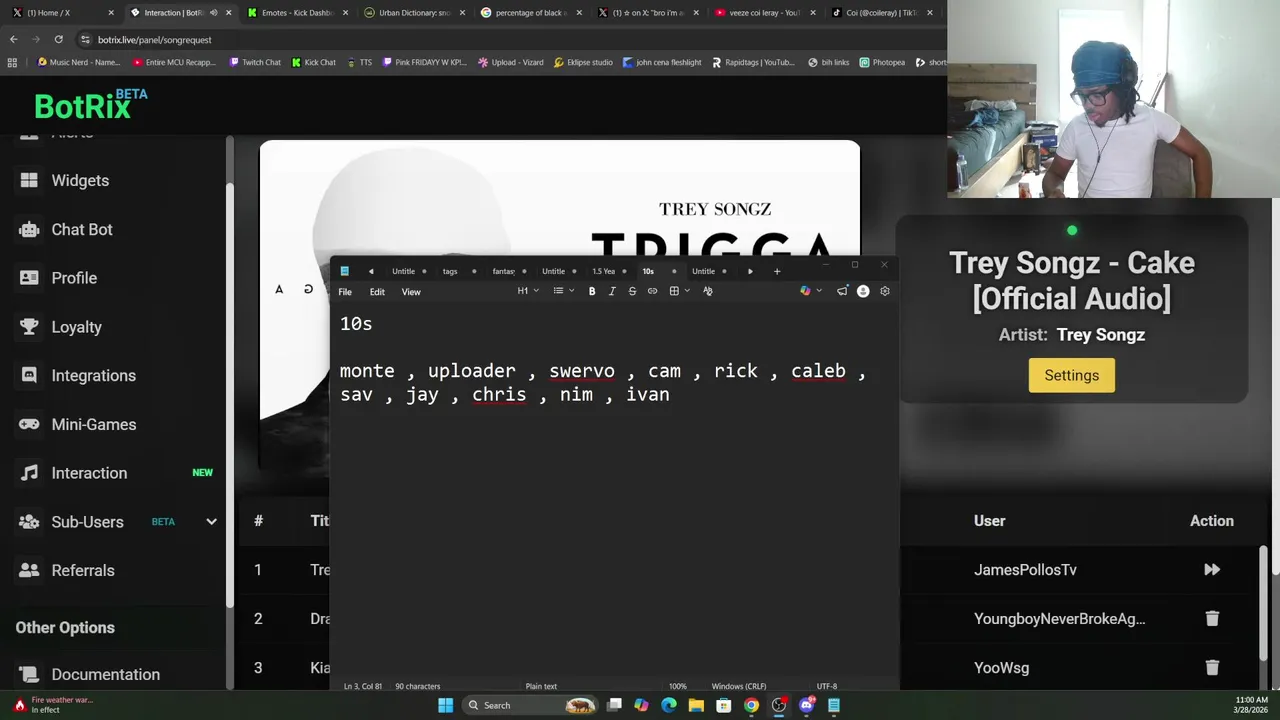1280x720 pixels.
Task: Click the announcements megaphone icon in Notepad
Action: [842, 291]
